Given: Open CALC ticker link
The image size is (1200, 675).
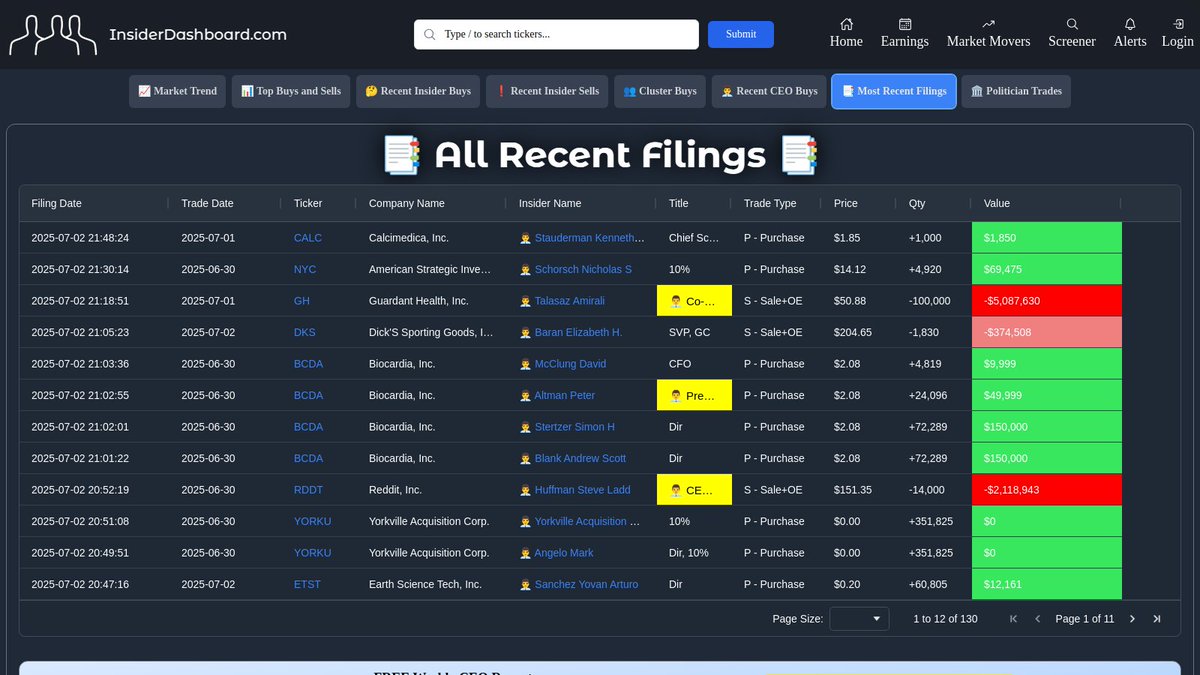Looking at the screenshot, I should (x=308, y=238).
